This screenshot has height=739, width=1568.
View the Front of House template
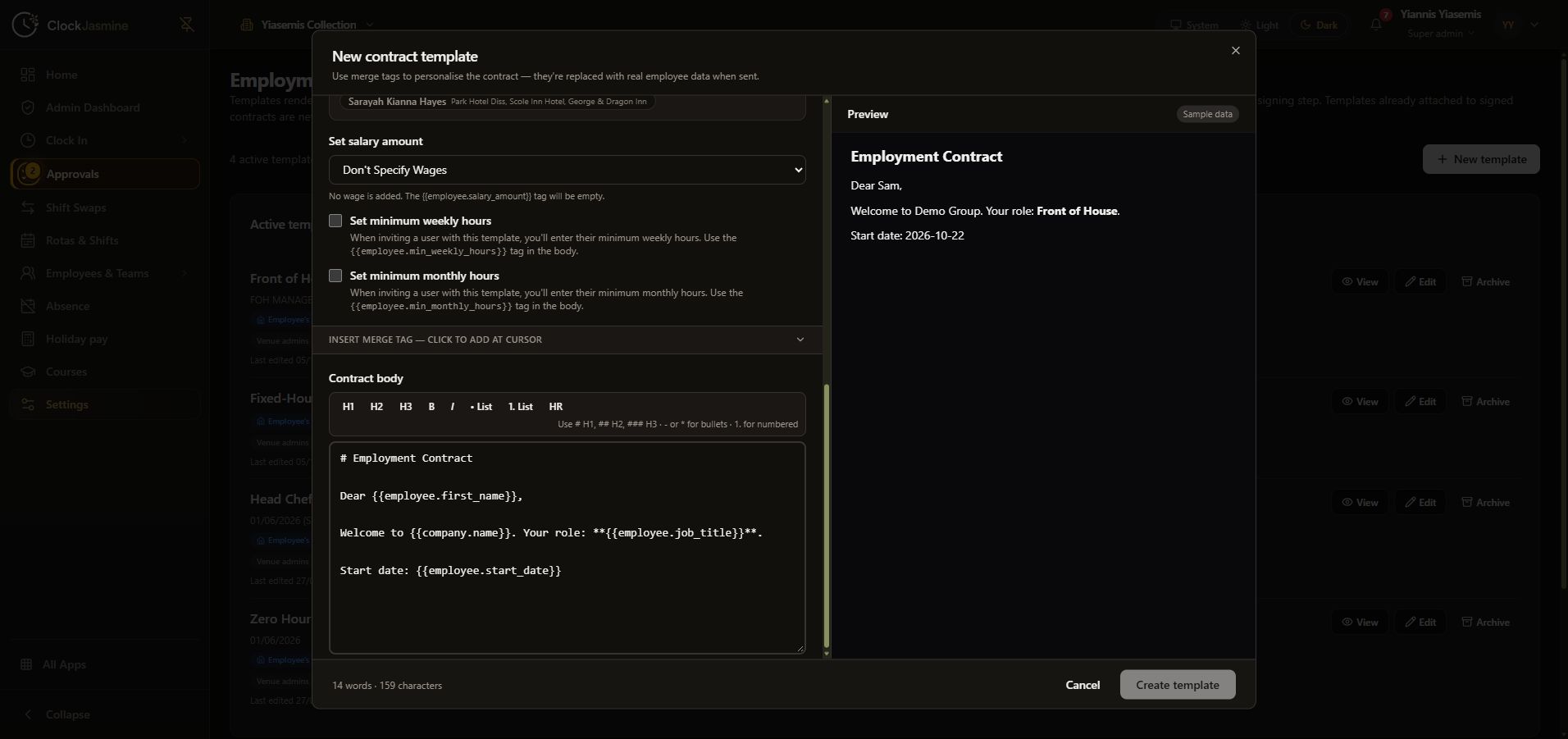pos(1360,281)
